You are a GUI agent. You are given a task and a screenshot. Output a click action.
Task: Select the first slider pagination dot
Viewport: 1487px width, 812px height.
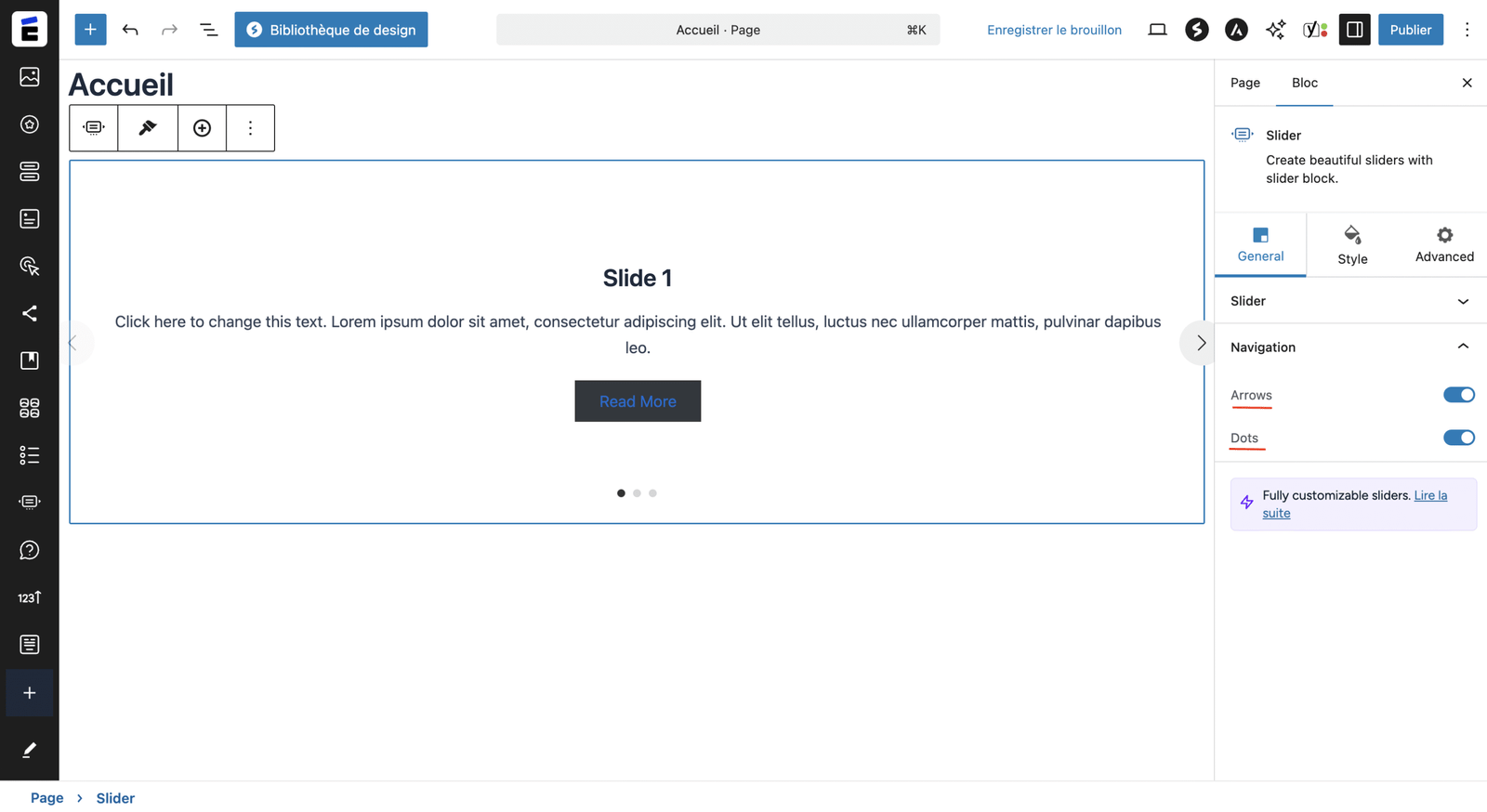click(x=621, y=493)
